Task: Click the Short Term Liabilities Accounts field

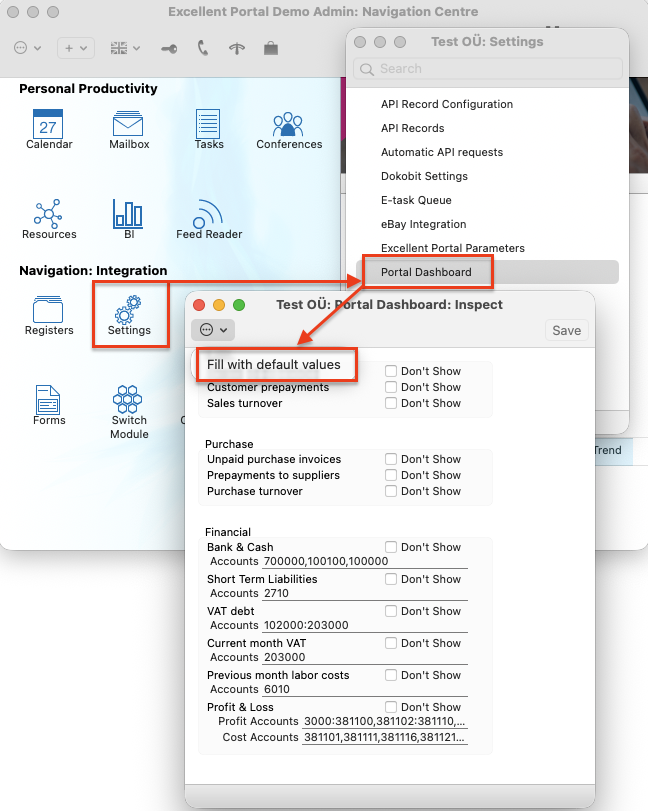Action: [364, 594]
